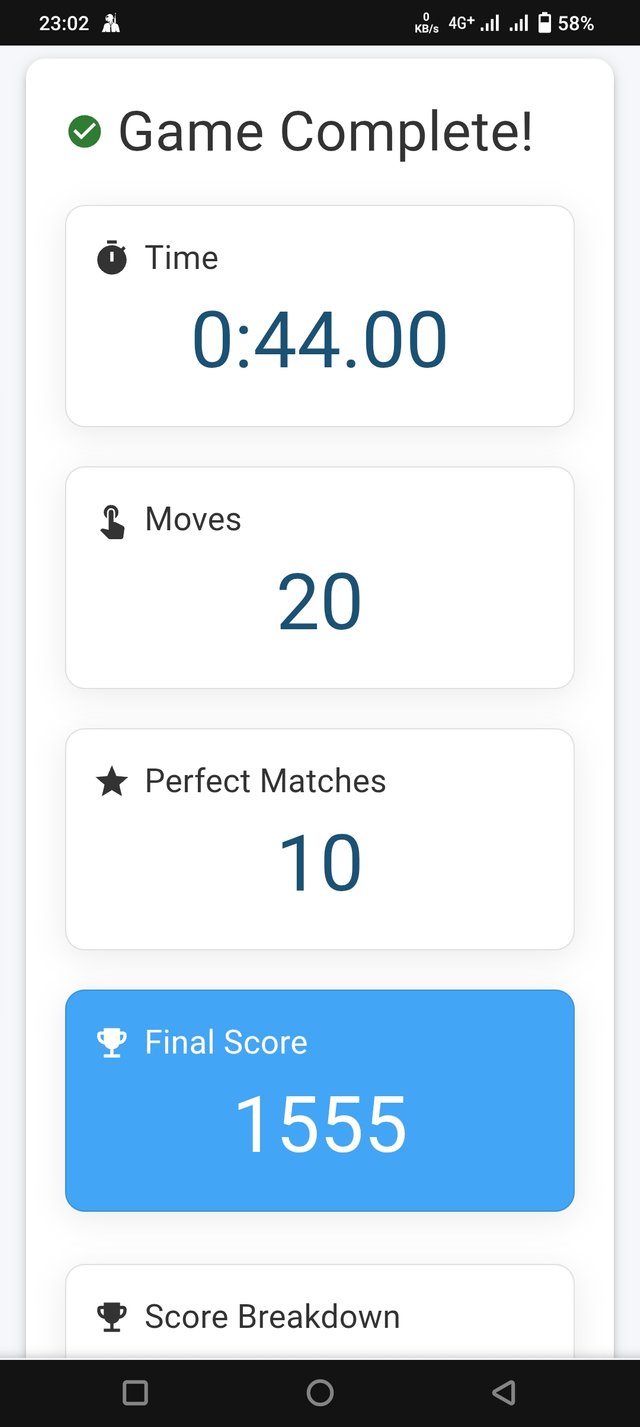Tap the moves count 20
This screenshot has height=1427, width=640.
[320, 602]
